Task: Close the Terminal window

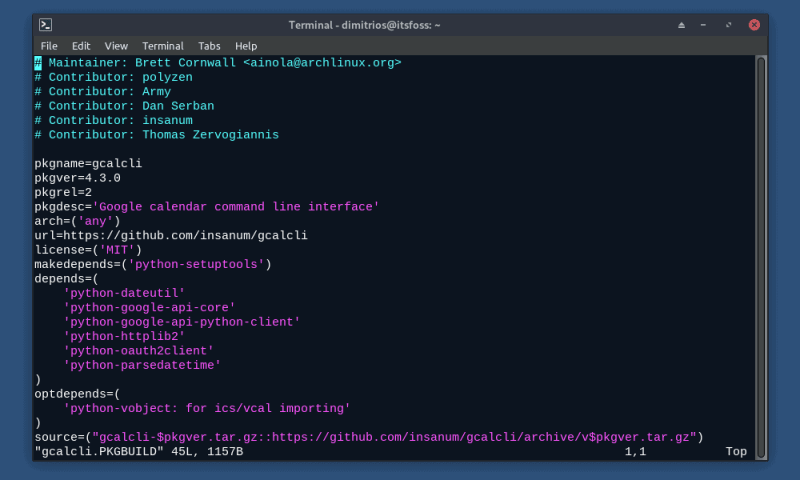Action: point(754,25)
